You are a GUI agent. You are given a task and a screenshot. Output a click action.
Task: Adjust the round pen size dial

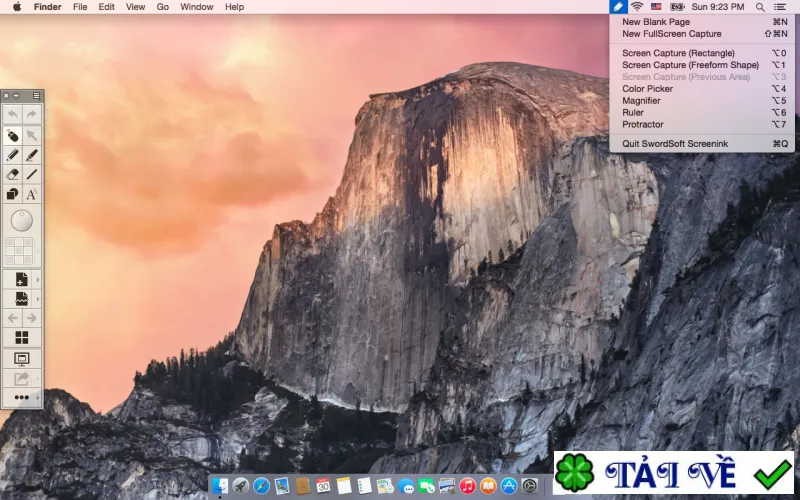coord(22,221)
